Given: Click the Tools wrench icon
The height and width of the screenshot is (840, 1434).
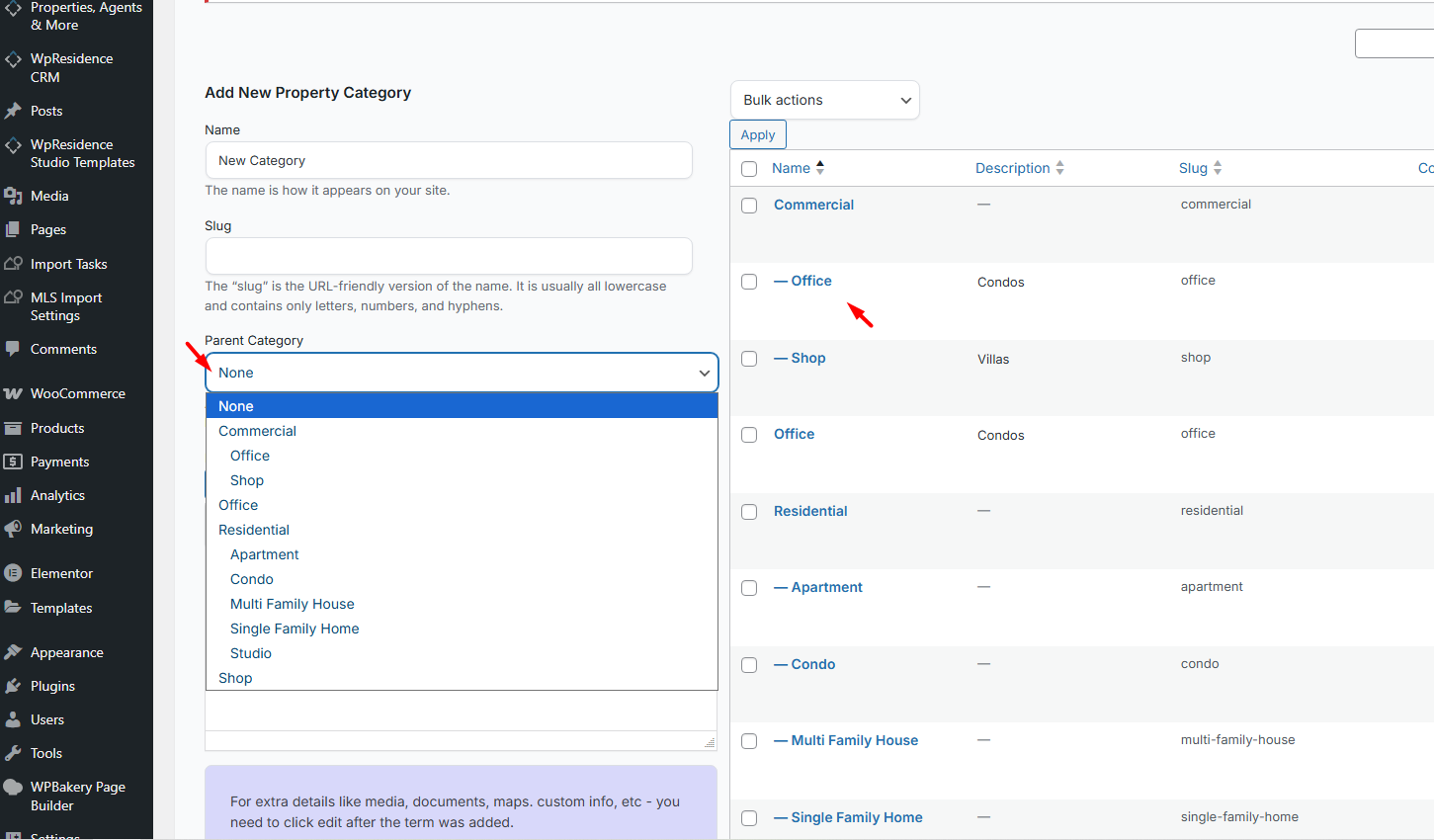Looking at the screenshot, I should [13, 753].
